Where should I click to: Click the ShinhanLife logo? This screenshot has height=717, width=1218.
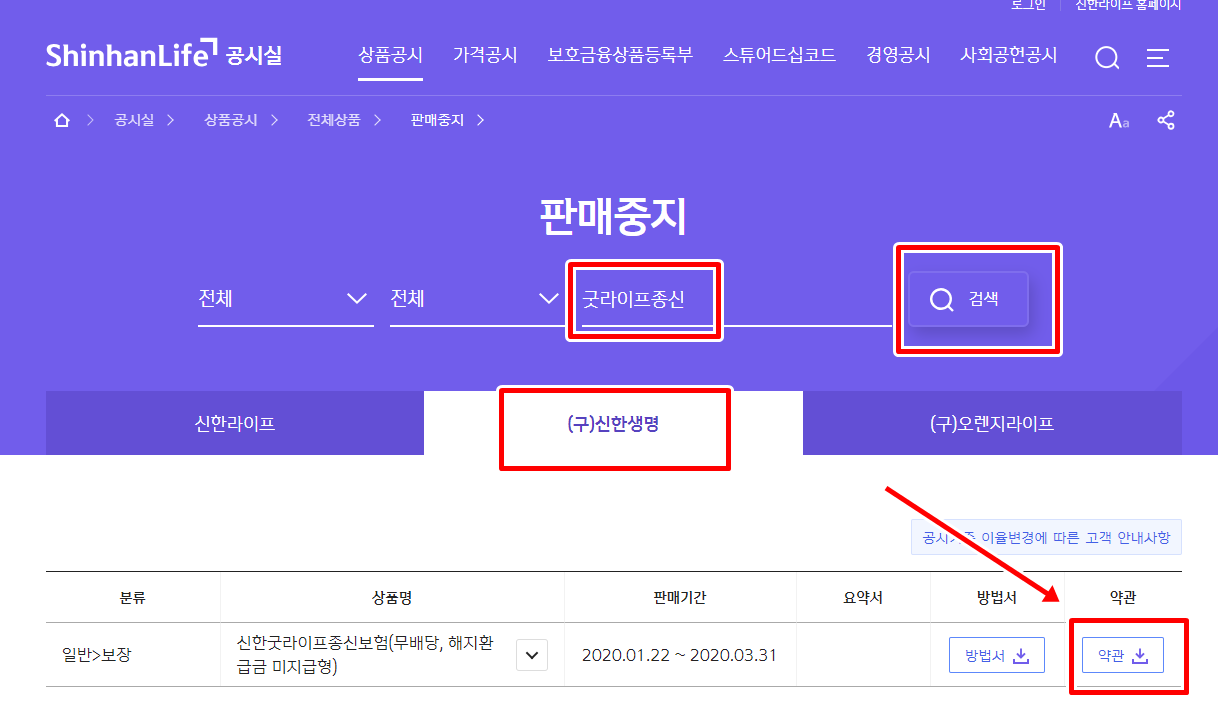tap(164, 54)
